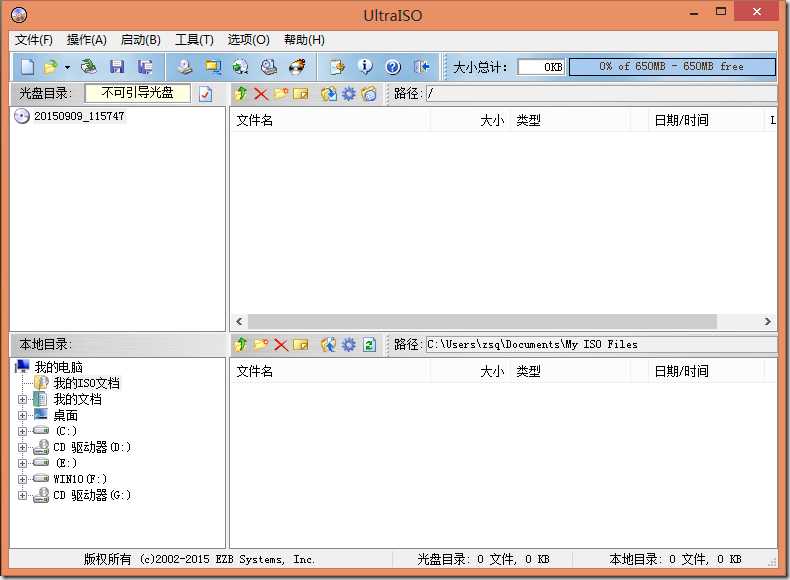Sort disc pane by 文件名 column

point(330,120)
